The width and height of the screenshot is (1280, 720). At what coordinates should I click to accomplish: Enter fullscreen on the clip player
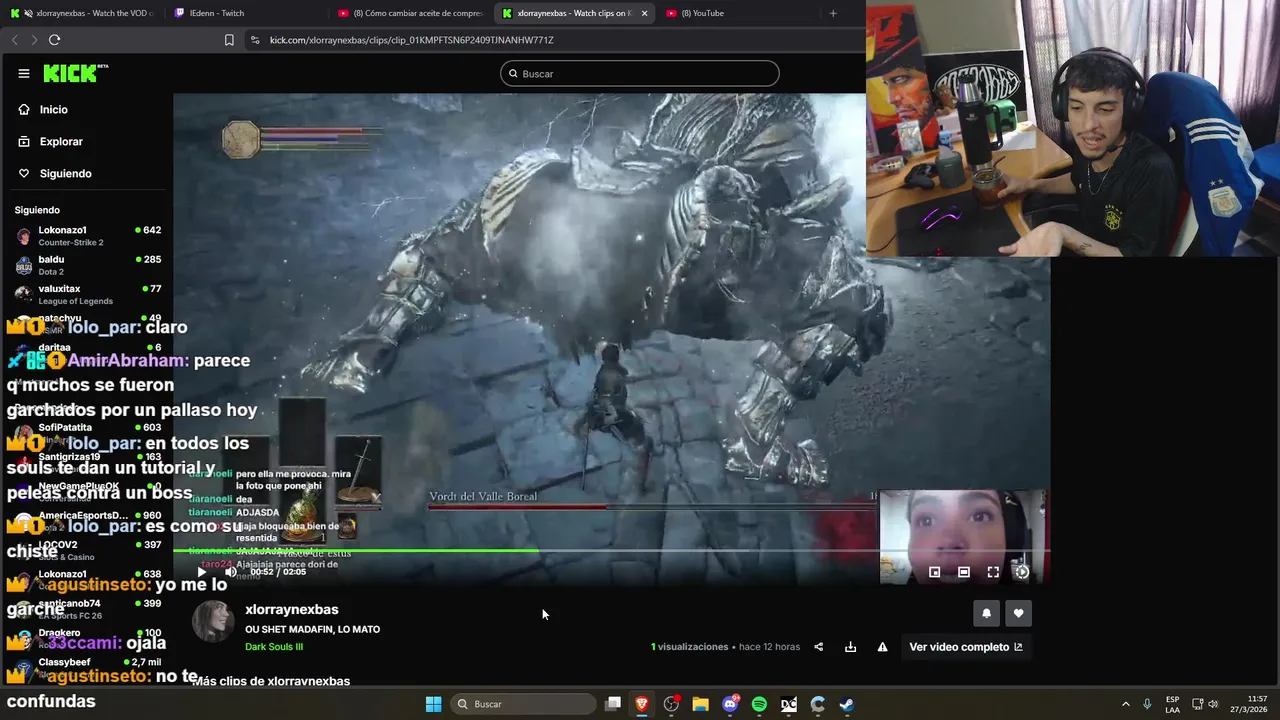tap(993, 572)
